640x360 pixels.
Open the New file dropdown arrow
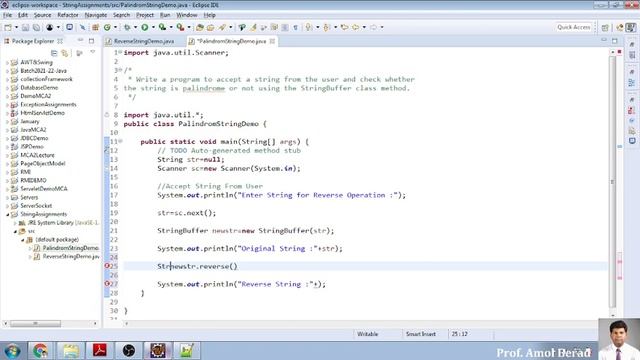click(16, 27)
